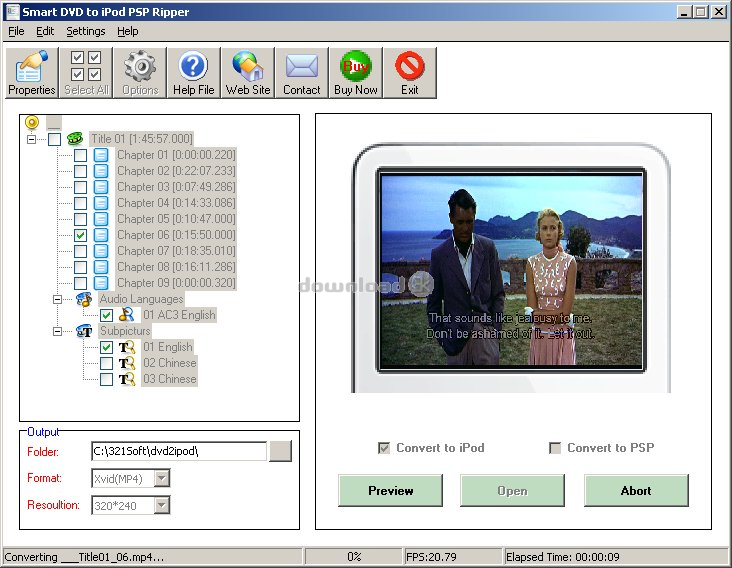Open the Properties toolbar button
The width and height of the screenshot is (732, 568).
pyautogui.click(x=32, y=72)
